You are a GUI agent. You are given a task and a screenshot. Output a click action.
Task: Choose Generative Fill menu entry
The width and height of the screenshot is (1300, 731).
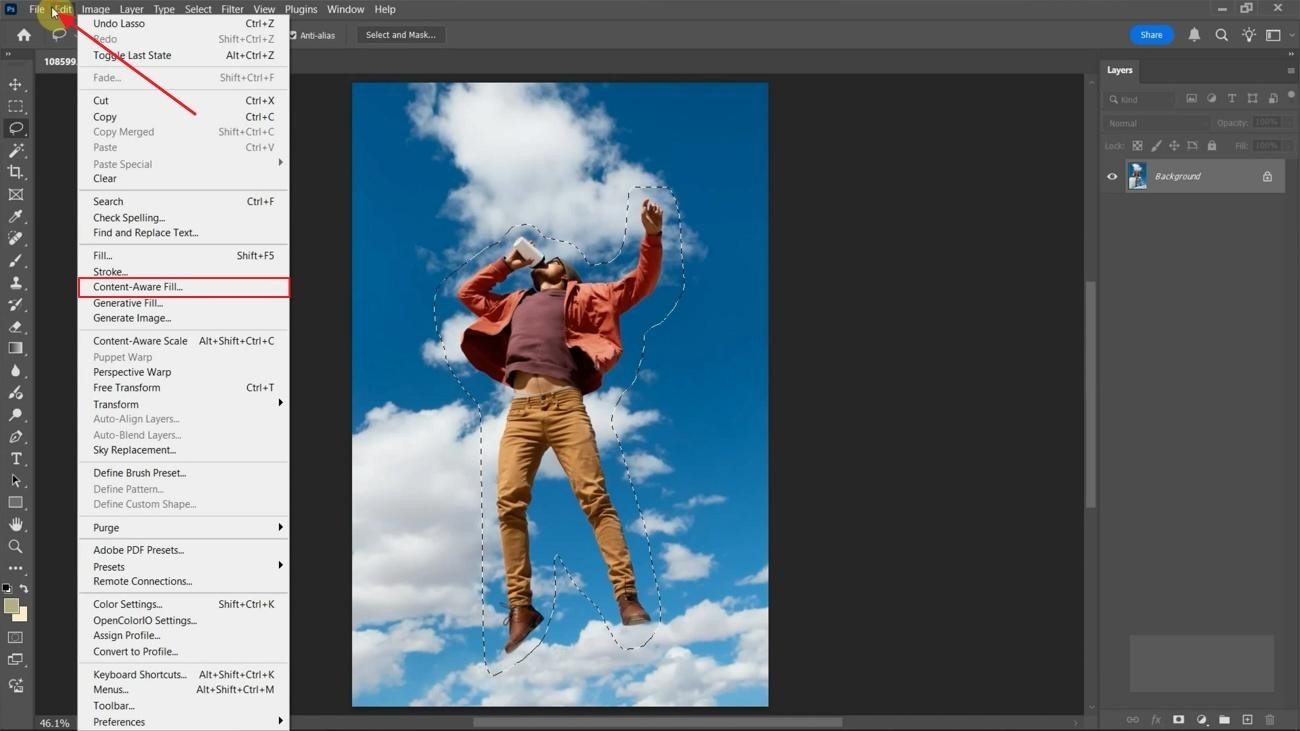click(x=184, y=303)
